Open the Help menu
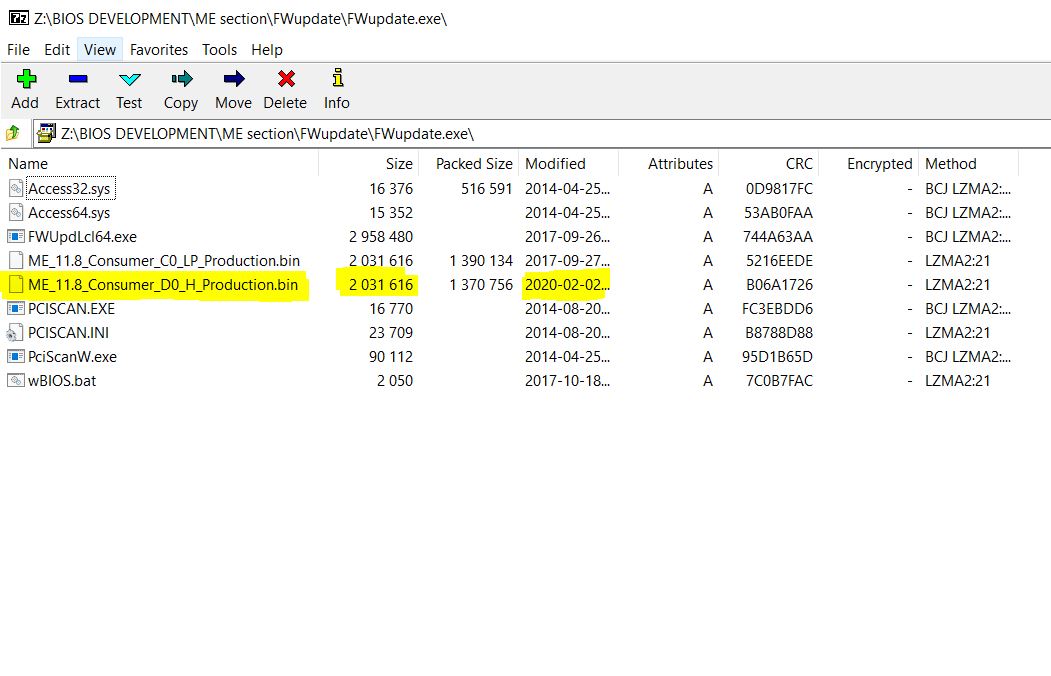This screenshot has width=1051, height=676. click(267, 50)
